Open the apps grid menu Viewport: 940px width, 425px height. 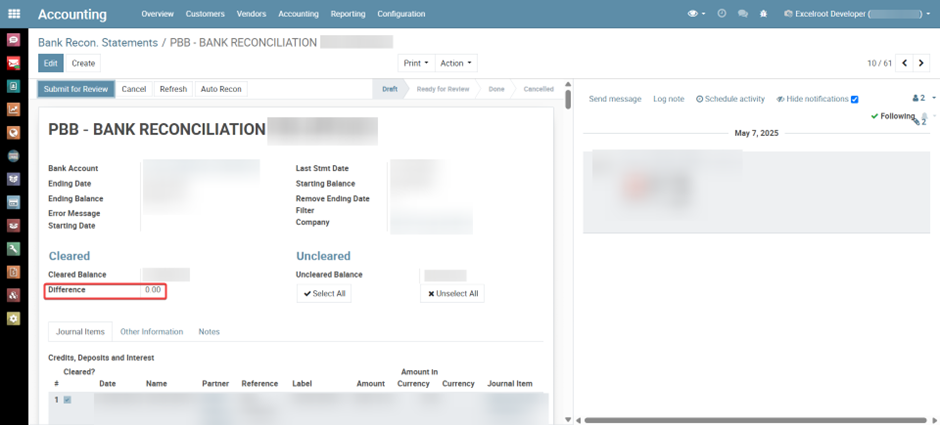14,13
